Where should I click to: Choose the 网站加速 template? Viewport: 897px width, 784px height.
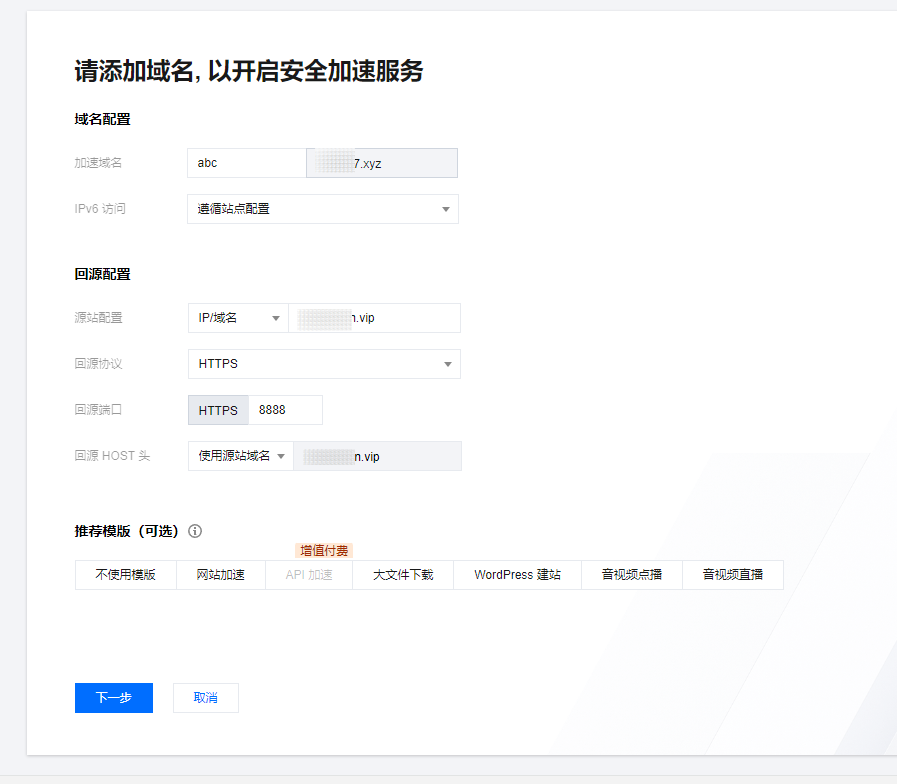tap(220, 575)
